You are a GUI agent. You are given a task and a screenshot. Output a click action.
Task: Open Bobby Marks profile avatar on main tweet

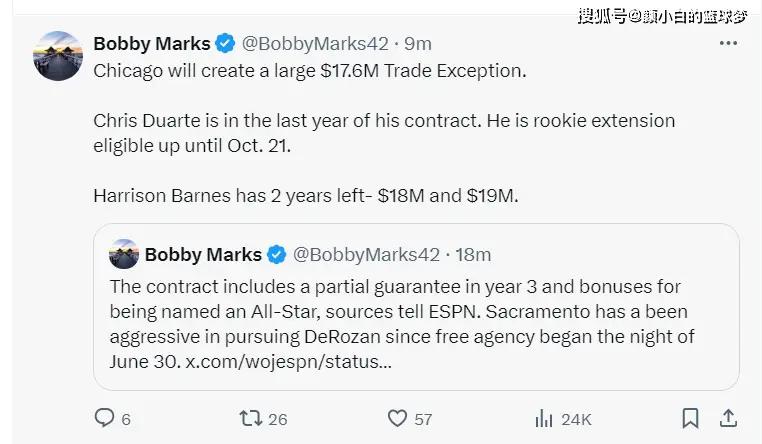coord(57,56)
